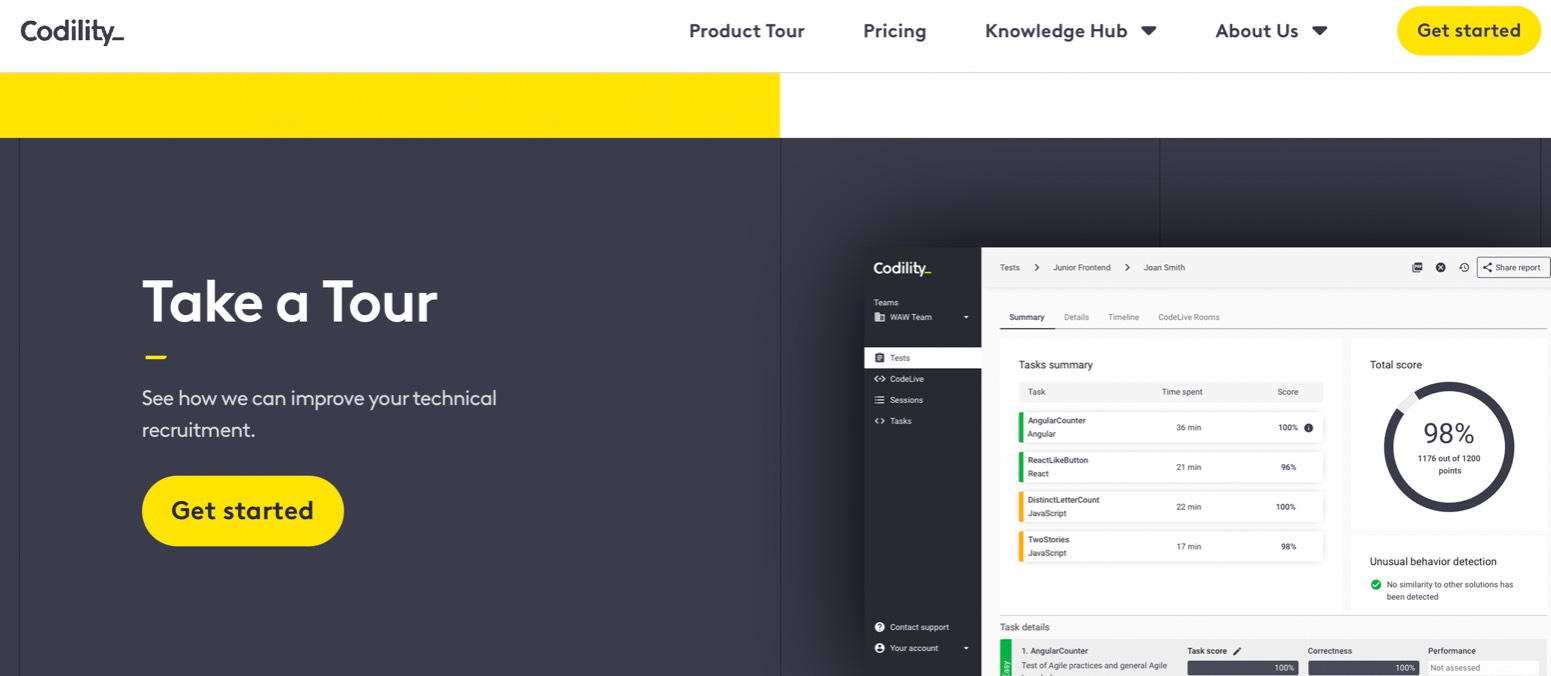This screenshot has height=676, width=1551.
Task: Click the '1. AngularCounter' task details title
Action: coord(1055,651)
